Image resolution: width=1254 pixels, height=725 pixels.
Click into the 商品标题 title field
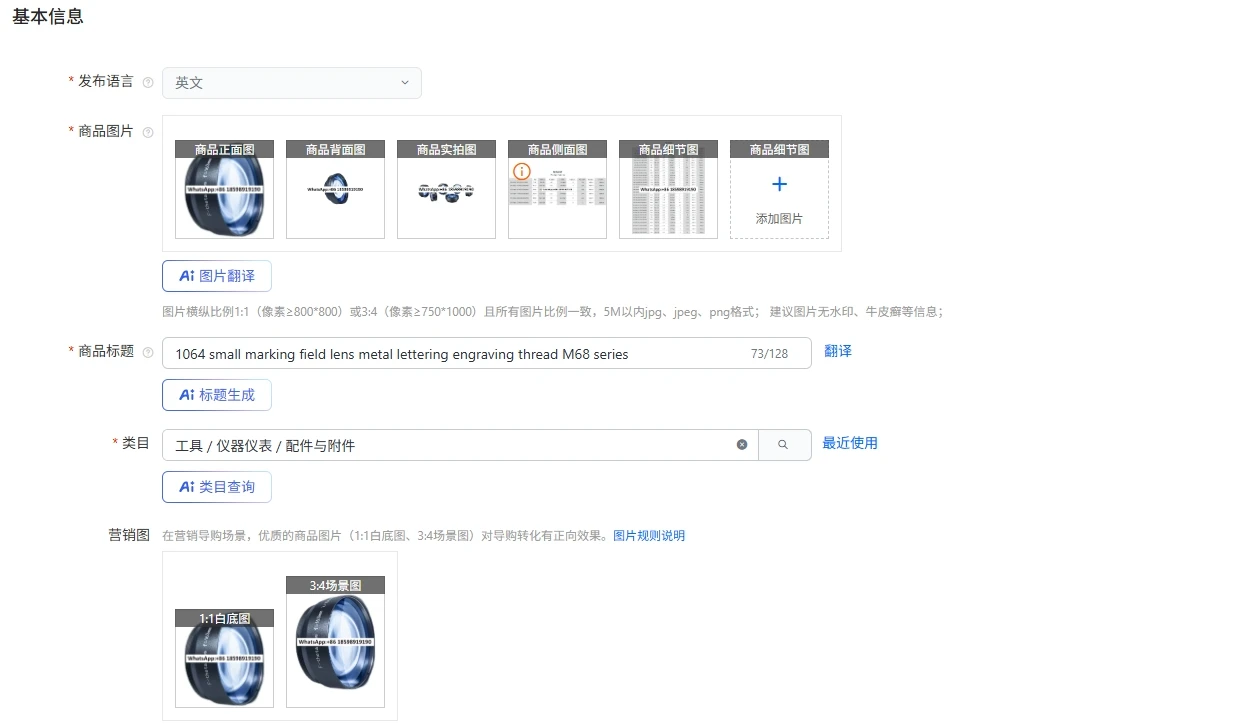486,353
